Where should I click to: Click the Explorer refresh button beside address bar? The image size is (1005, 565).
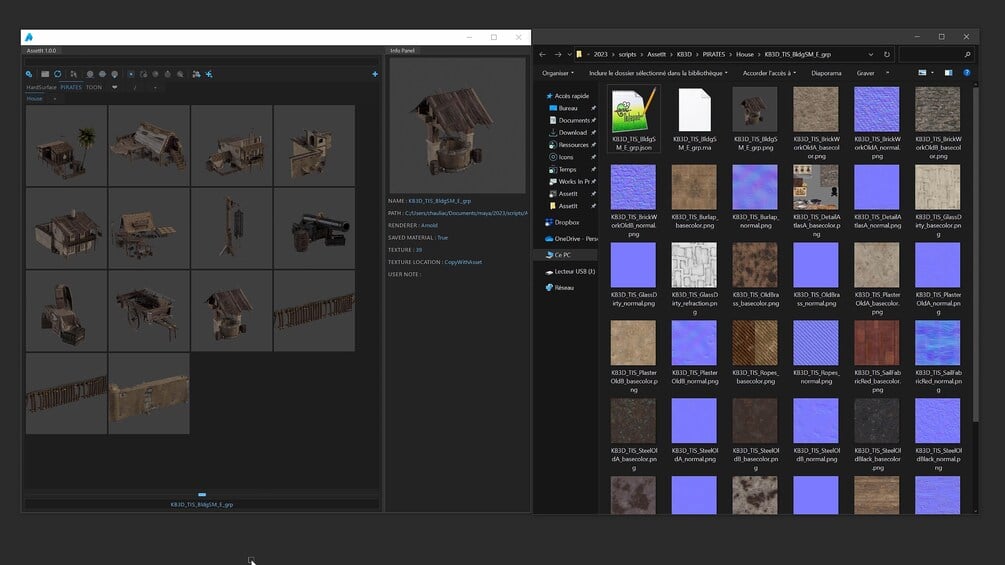tap(886, 54)
